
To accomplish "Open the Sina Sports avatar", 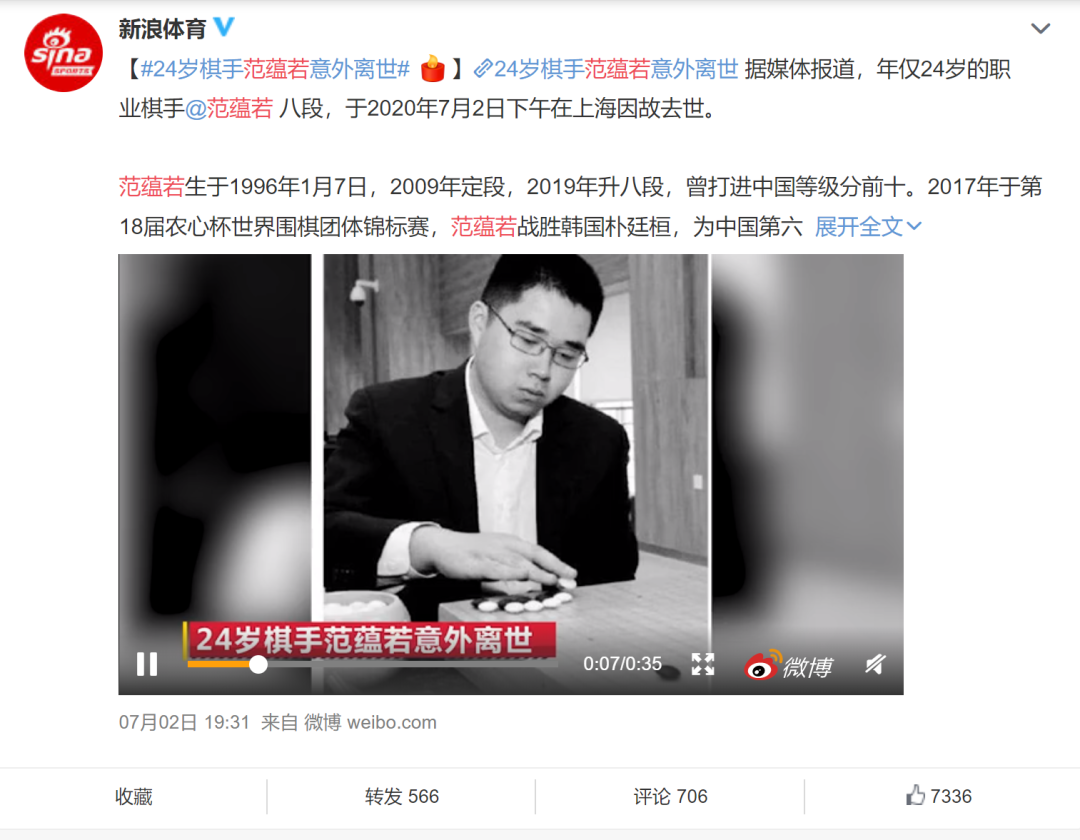I will pos(63,53).
